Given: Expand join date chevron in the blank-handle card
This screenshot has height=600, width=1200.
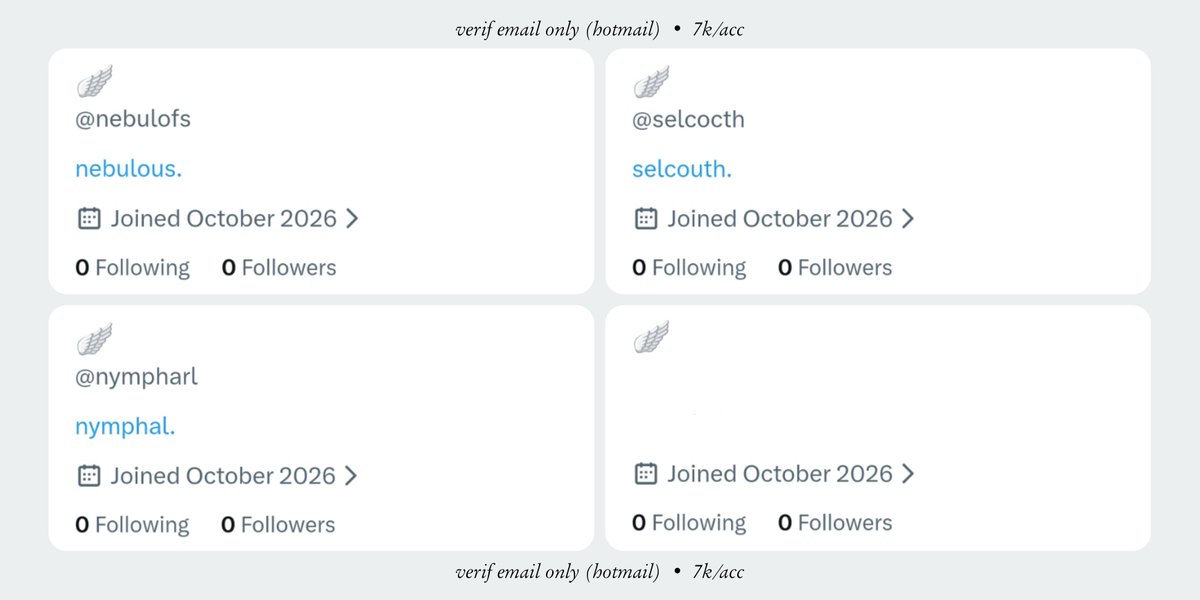Looking at the screenshot, I should [908, 473].
